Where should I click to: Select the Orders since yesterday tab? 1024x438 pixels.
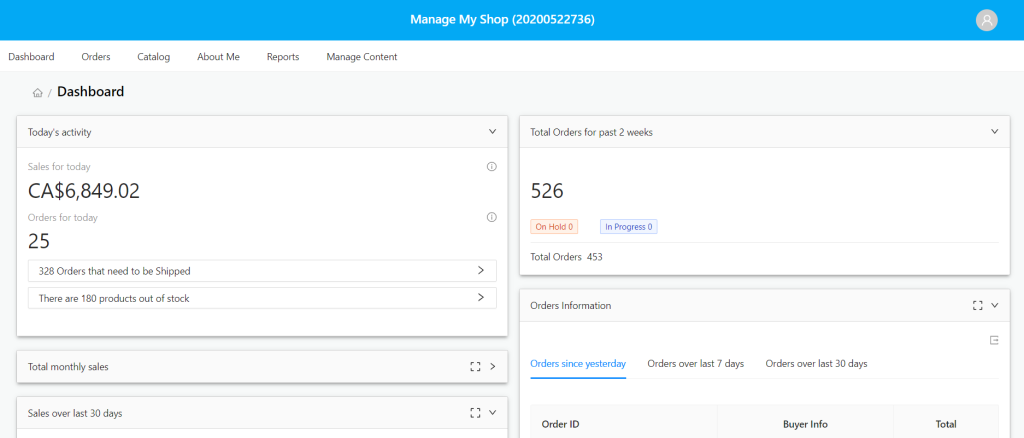click(x=578, y=364)
